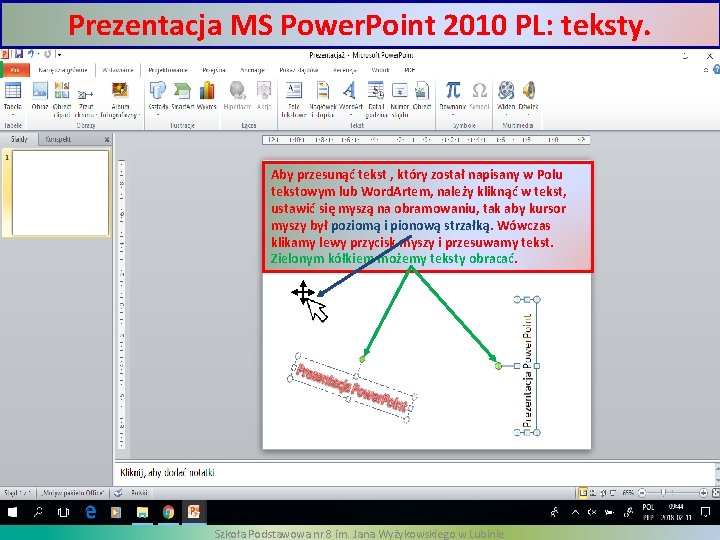Expand the Kształty shapes gallery

click(158, 115)
